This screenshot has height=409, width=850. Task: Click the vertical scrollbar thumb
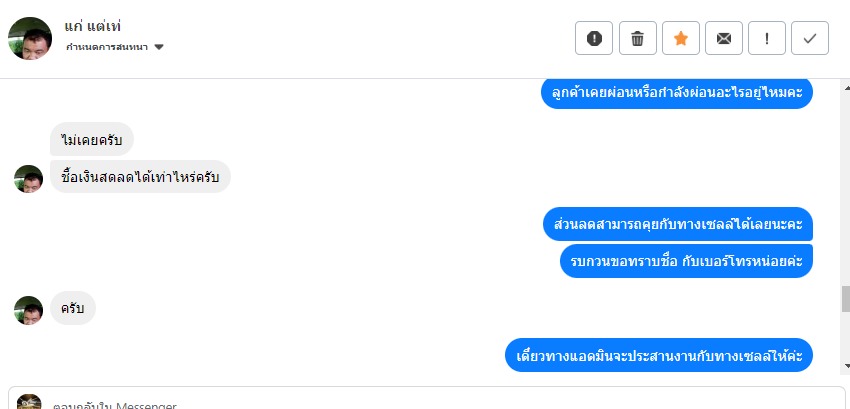point(845,298)
